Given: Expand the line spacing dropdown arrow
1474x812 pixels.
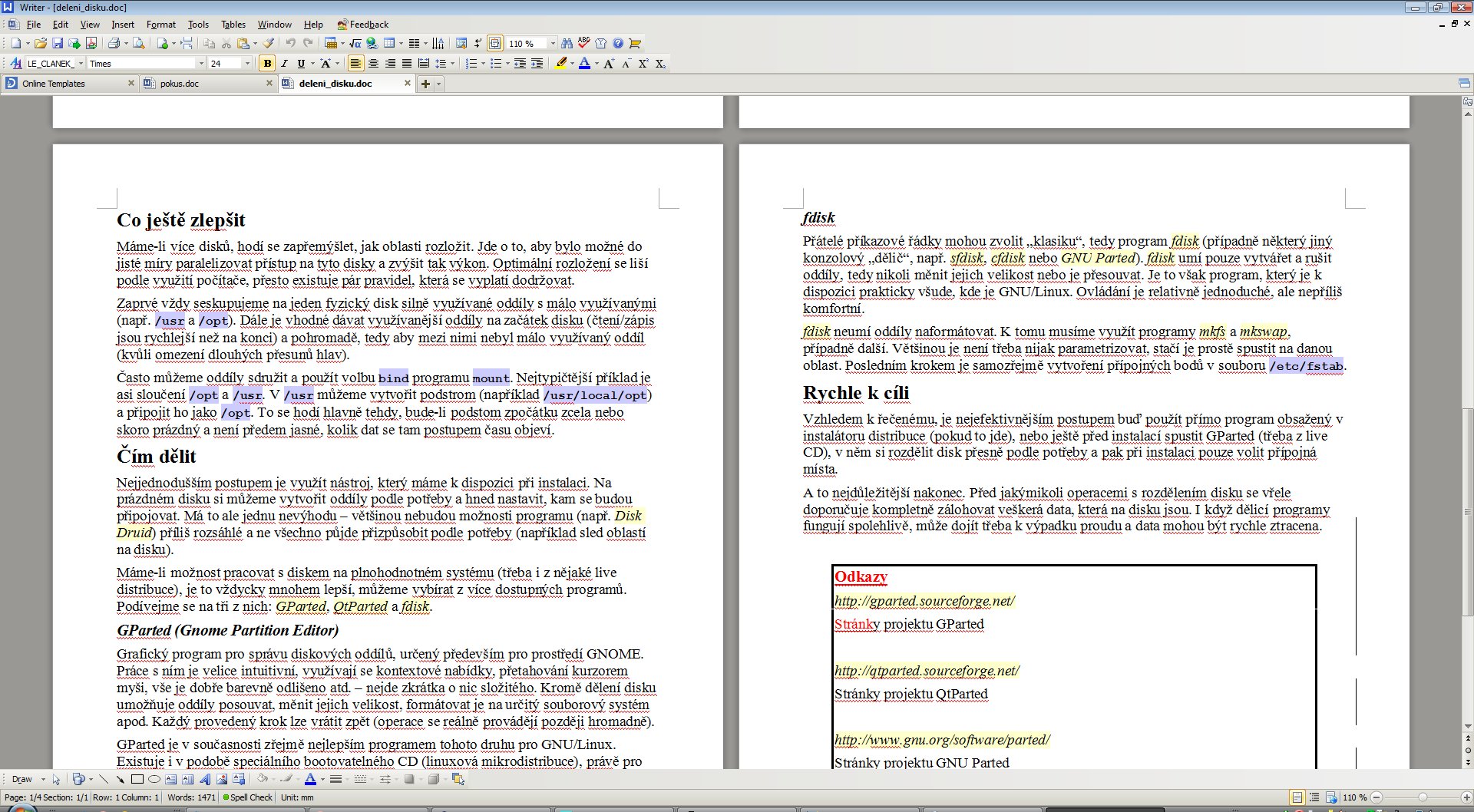Looking at the screenshot, I should [x=452, y=64].
